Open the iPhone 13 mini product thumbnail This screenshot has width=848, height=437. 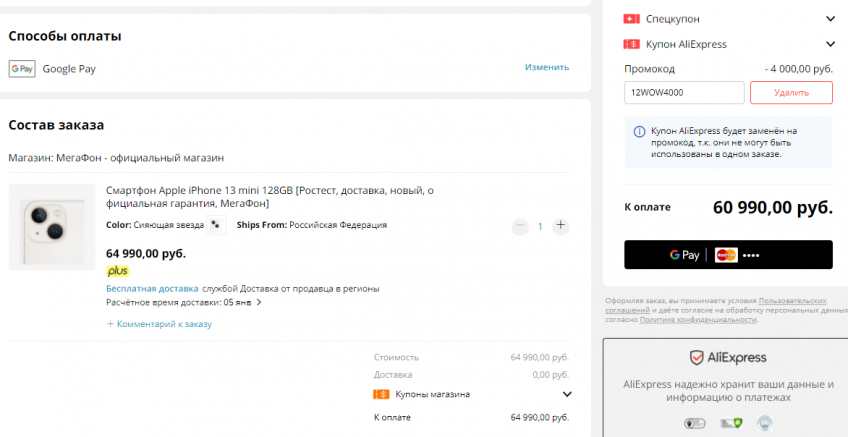pos(52,227)
